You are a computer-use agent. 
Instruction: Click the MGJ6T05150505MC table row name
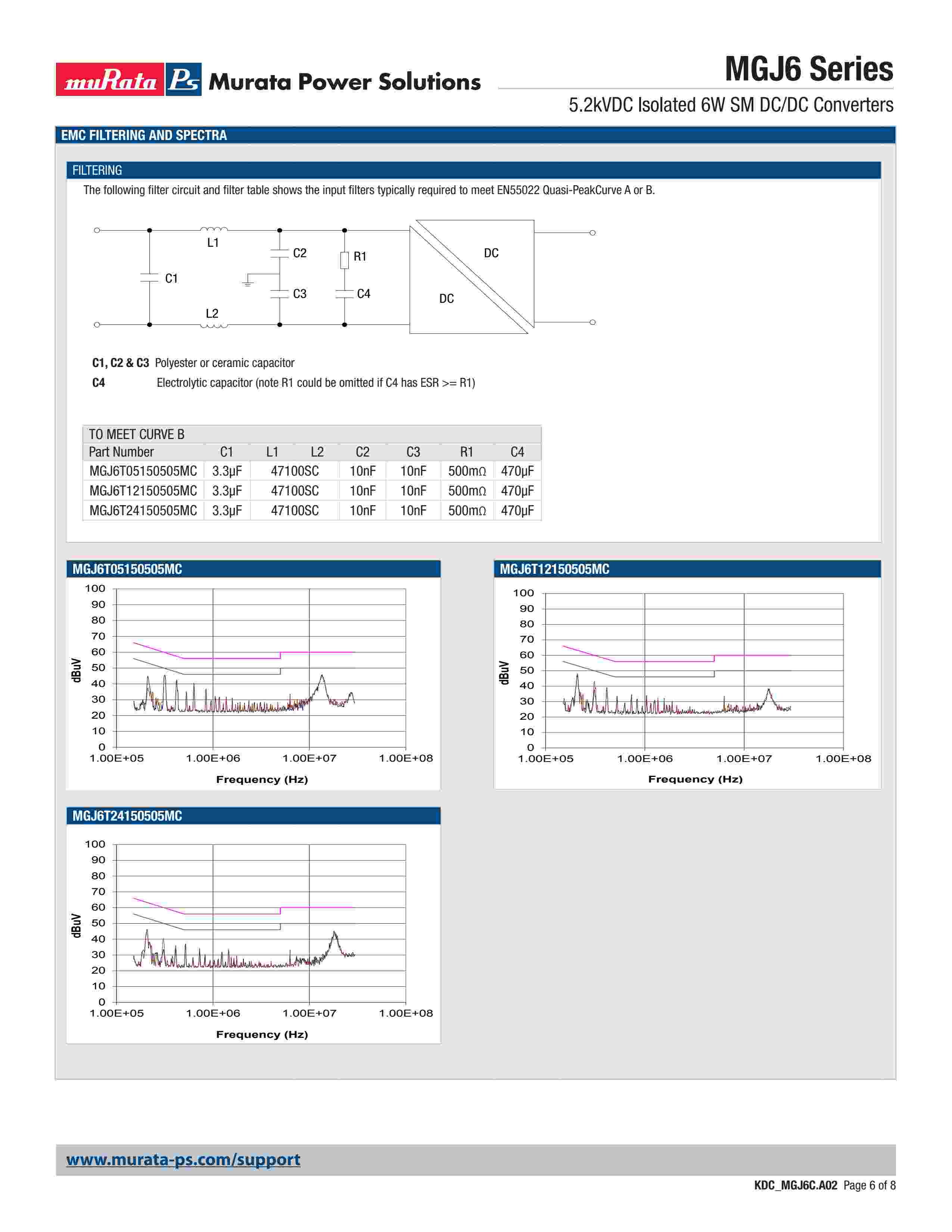[x=143, y=471]
